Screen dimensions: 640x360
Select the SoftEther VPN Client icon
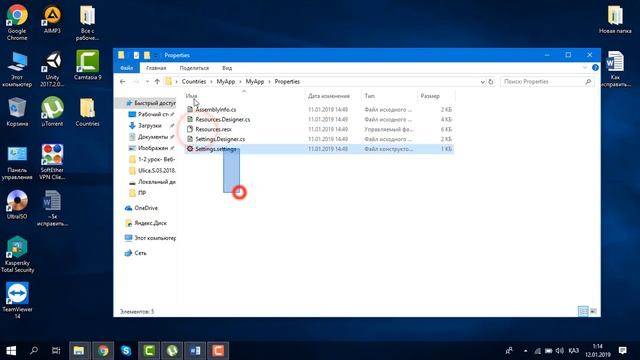point(52,162)
